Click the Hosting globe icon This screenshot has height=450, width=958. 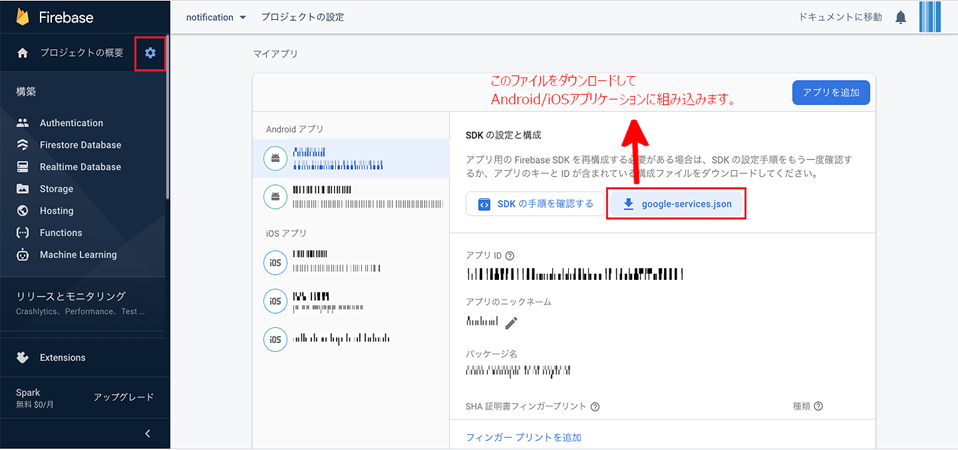pos(23,211)
